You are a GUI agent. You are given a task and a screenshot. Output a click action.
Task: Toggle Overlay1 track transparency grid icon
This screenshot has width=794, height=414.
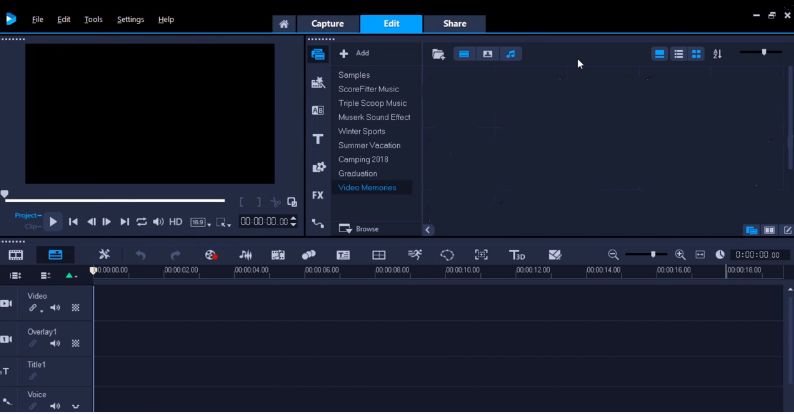point(75,344)
